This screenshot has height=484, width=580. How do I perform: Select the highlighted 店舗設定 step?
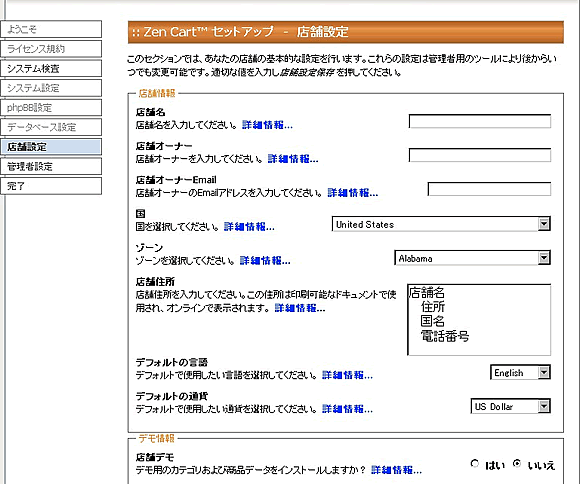point(51,147)
